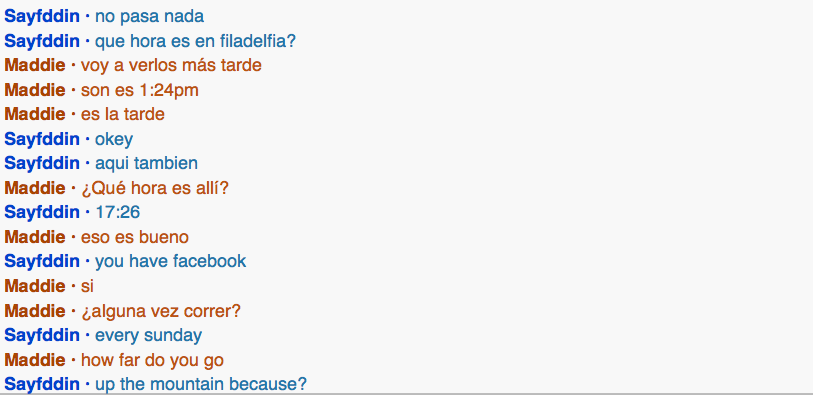This screenshot has width=813, height=395.
Task: Select the "every sunday" message
Action: (148, 335)
